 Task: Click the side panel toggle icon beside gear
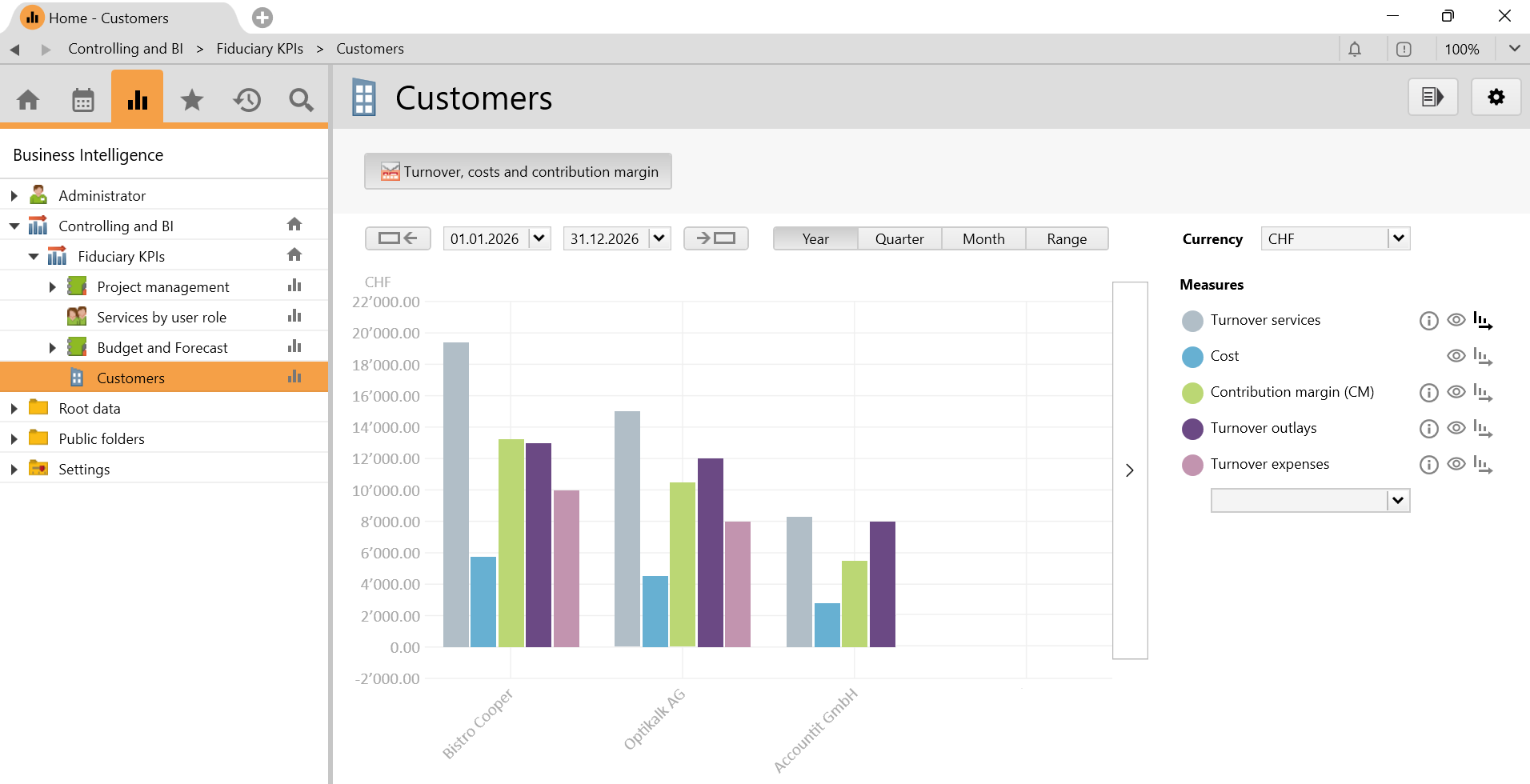point(1432,98)
